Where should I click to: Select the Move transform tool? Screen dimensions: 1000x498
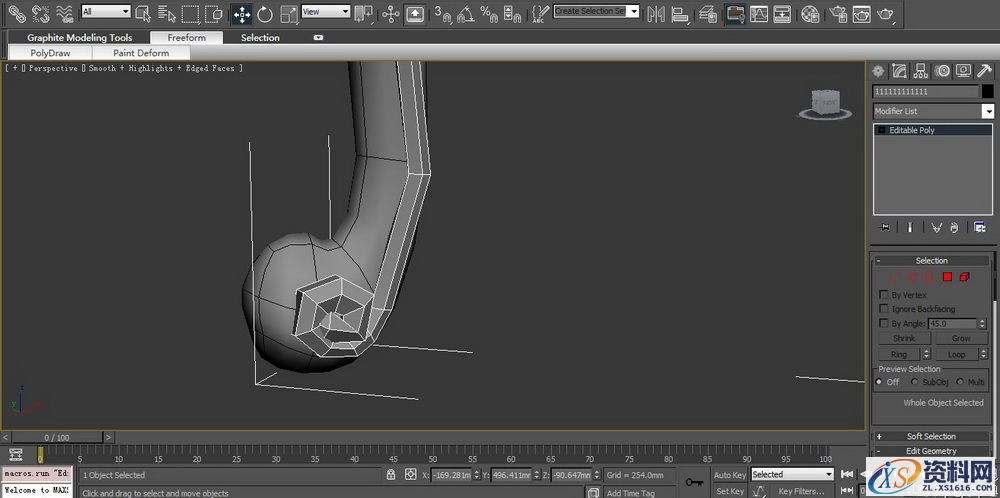pyautogui.click(x=242, y=14)
